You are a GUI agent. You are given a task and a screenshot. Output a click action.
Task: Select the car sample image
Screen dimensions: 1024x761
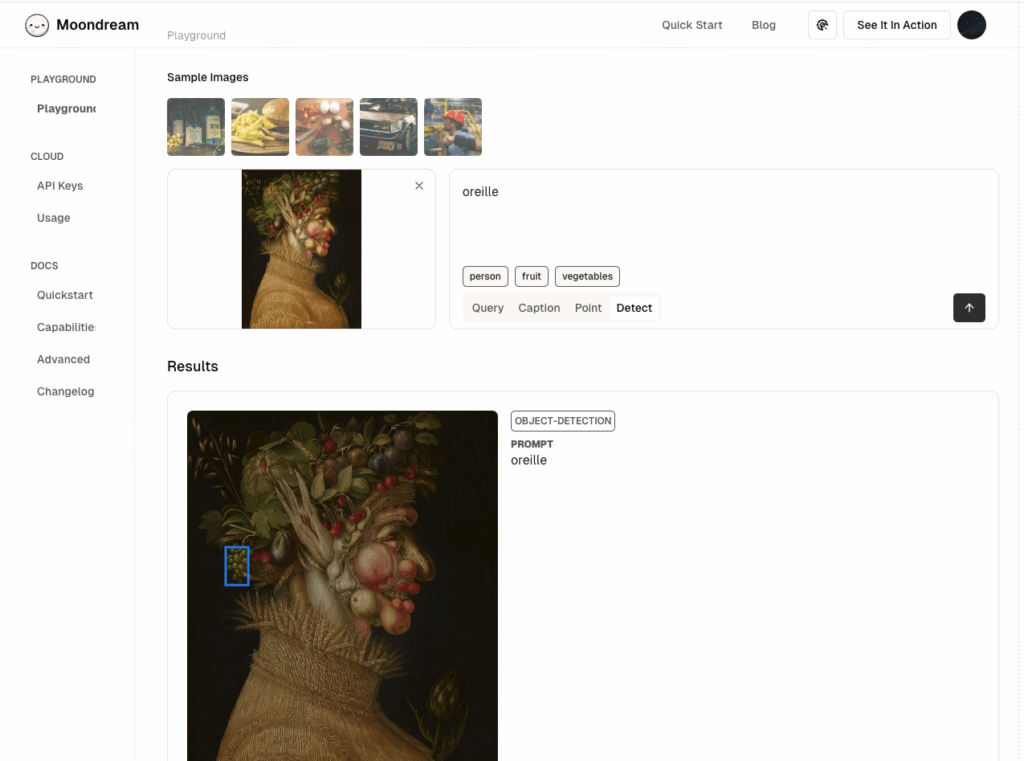pos(388,127)
